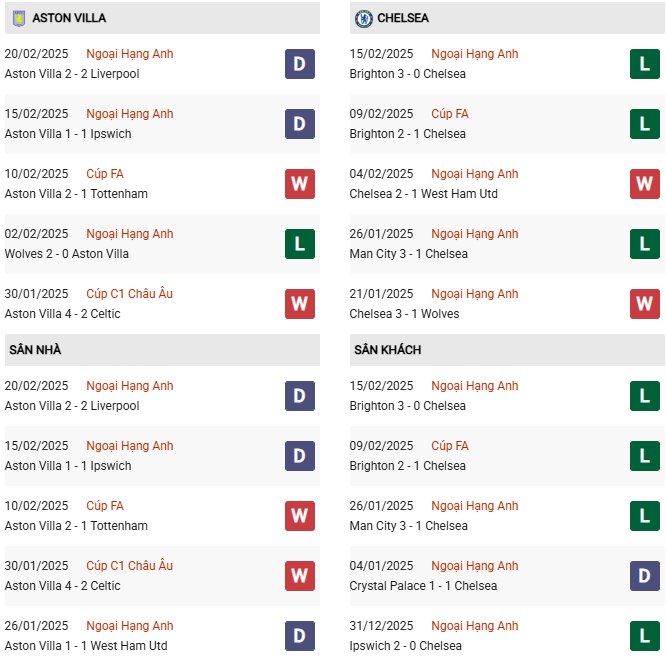Screen dimensions: 666x658
Task: Click the L badge beside Ipswich 2-0 Chelsea
Action: (x=645, y=636)
